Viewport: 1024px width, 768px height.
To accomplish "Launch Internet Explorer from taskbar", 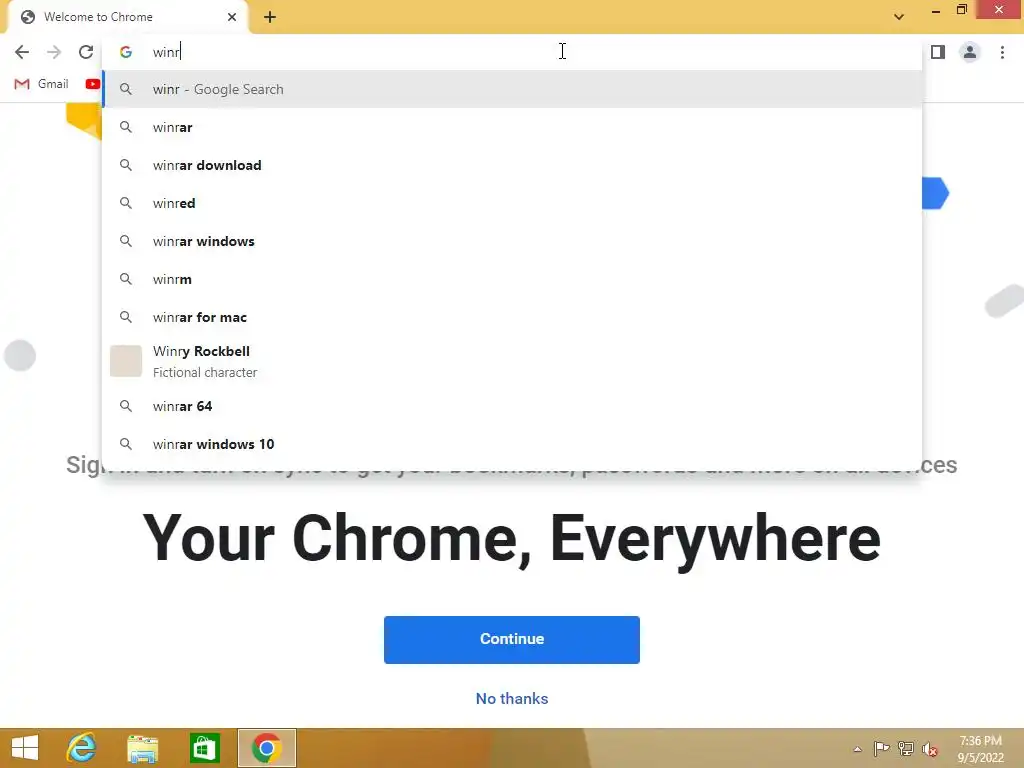I will 81,748.
